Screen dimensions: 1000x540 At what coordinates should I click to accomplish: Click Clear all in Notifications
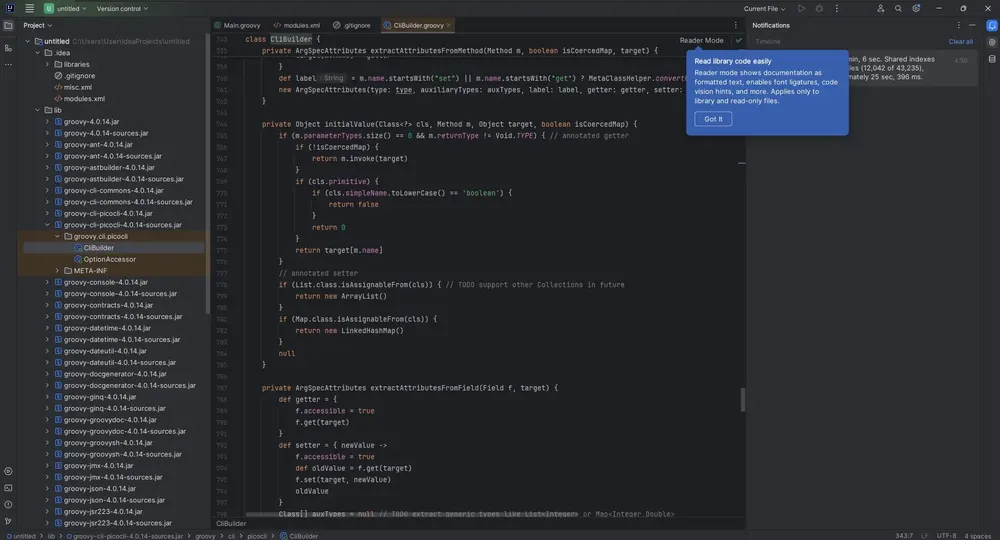coord(960,41)
